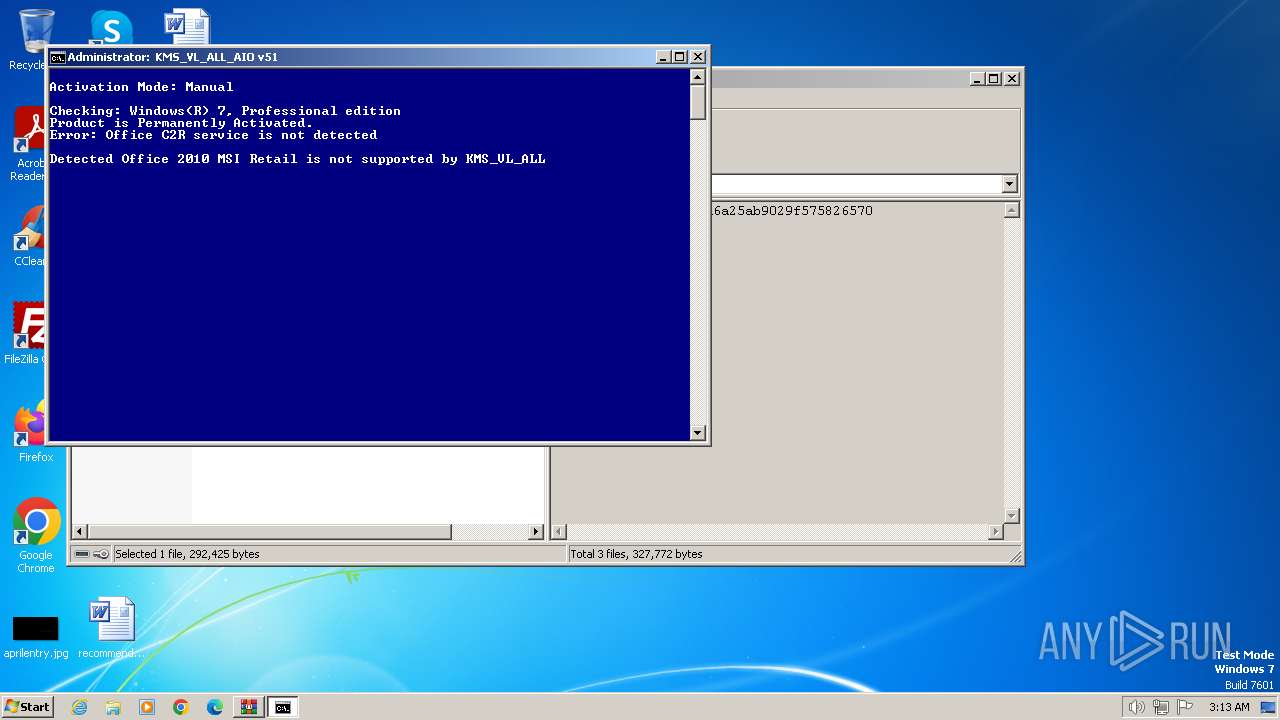Click the Show Desktop button in the tray
This screenshot has height=720, width=1280.
1269,707
